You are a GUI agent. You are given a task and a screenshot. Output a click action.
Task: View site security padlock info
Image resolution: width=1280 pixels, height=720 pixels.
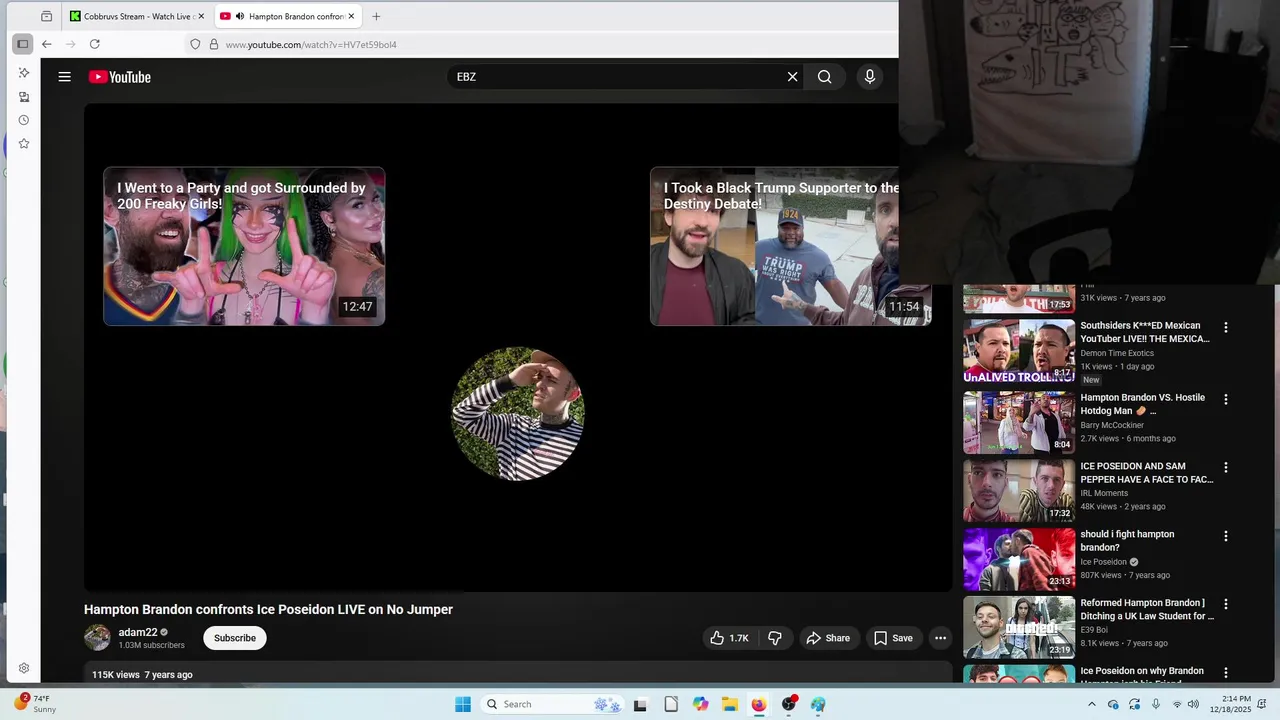tap(214, 44)
